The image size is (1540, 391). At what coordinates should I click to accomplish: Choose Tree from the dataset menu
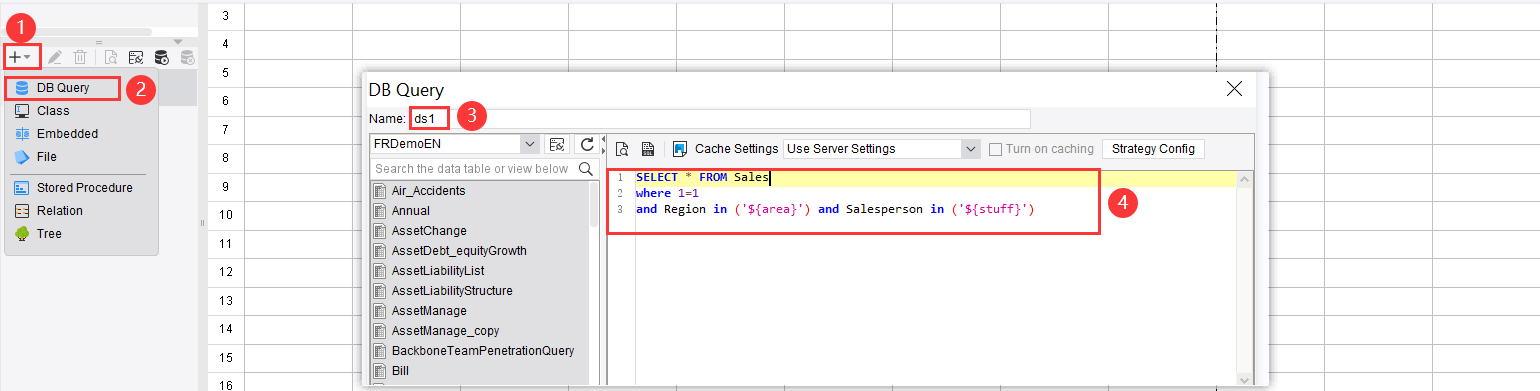[49, 234]
